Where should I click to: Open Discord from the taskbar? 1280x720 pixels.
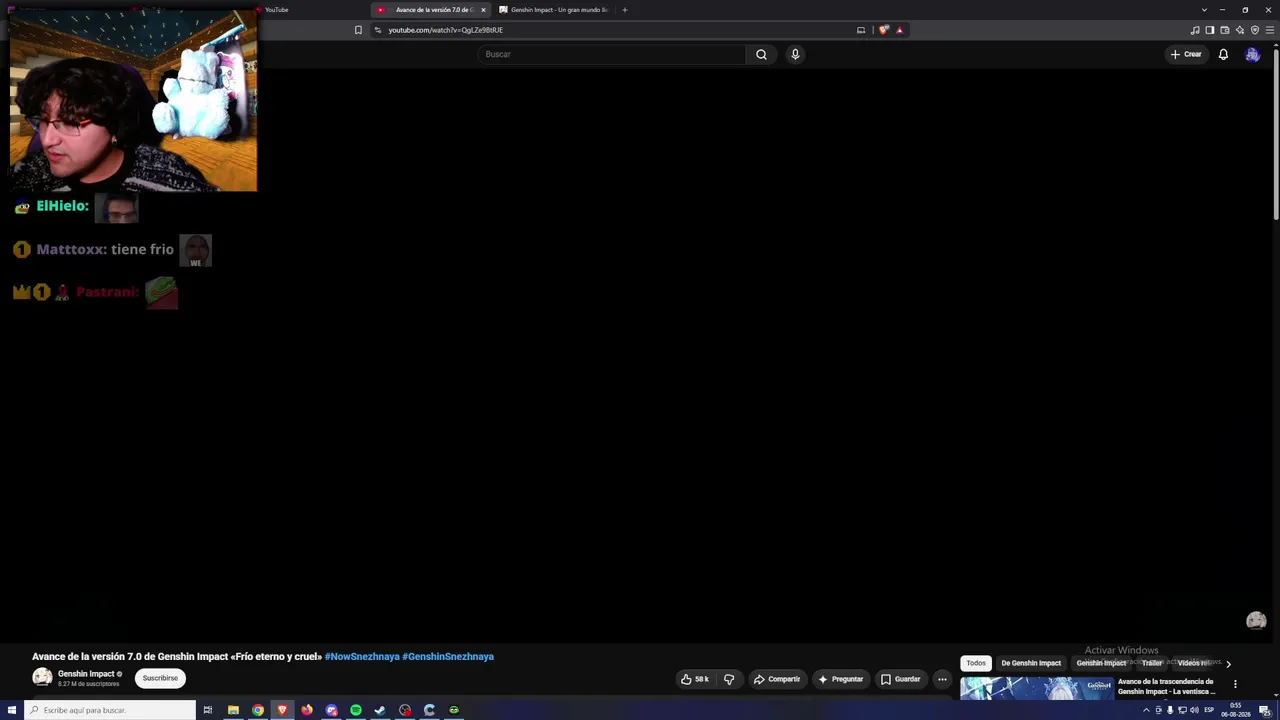332,710
